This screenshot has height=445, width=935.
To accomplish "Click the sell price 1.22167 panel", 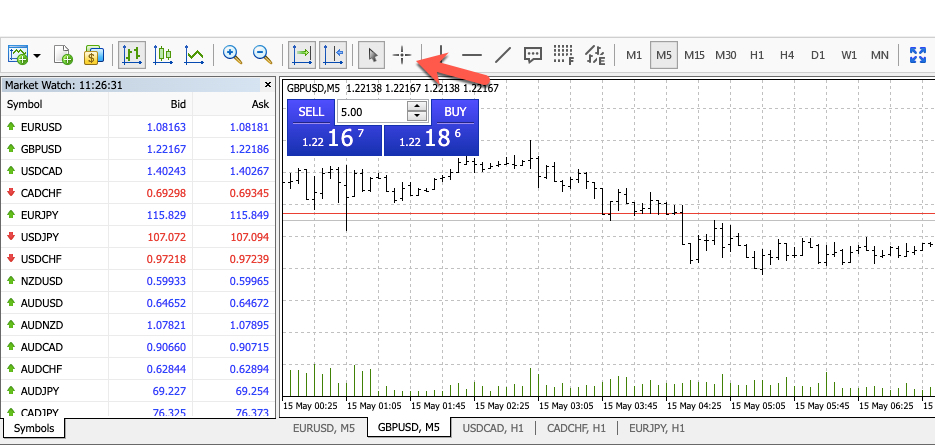I will coord(335,140).
